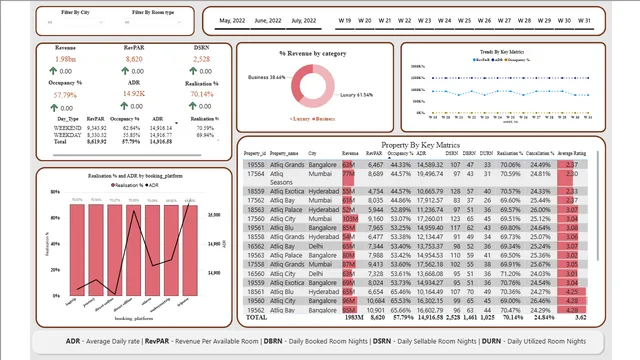
Task: Click the green arrow under Realisation % 70.14%
Action: [x=193, y=106]
